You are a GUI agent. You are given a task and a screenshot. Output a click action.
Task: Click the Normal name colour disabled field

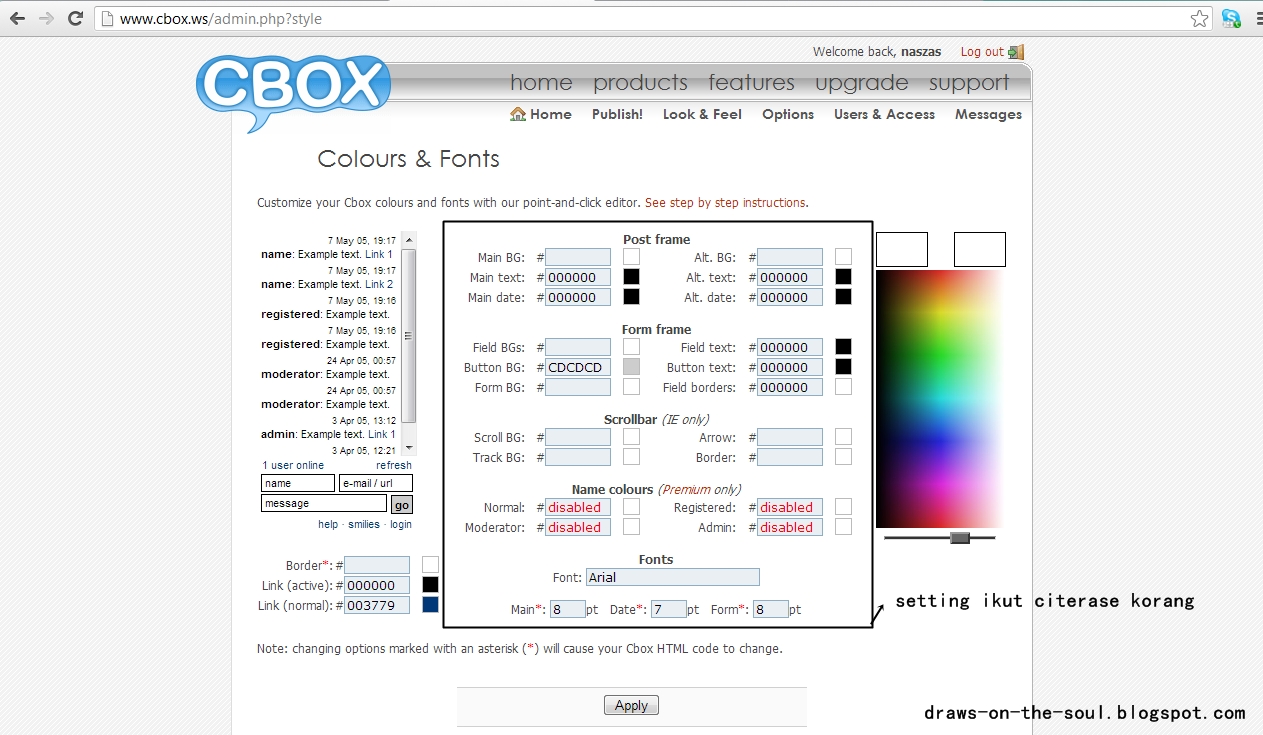[578, 507]
